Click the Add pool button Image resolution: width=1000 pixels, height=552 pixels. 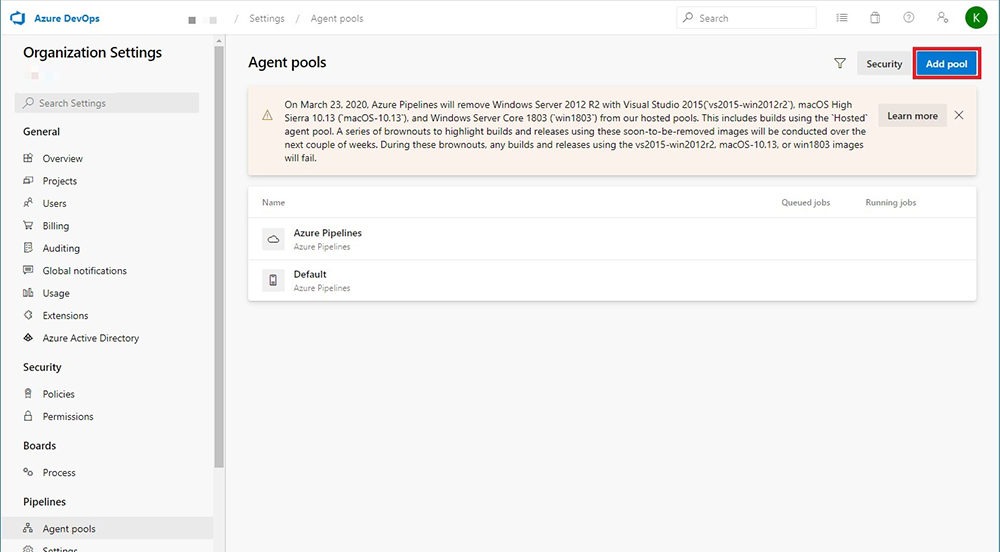946,64
